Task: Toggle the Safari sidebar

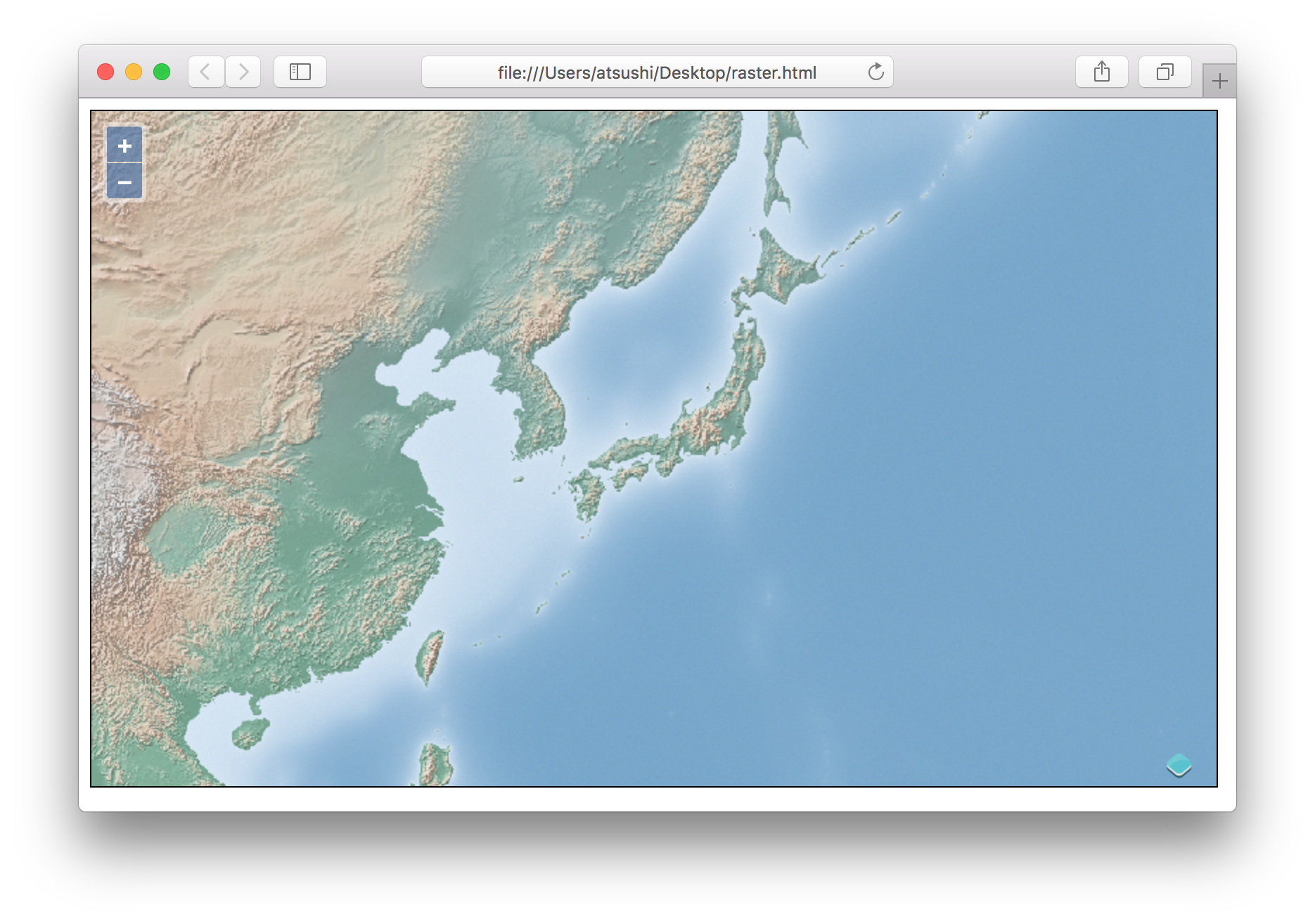Action: pyautogui.click(x=300, y=72)
